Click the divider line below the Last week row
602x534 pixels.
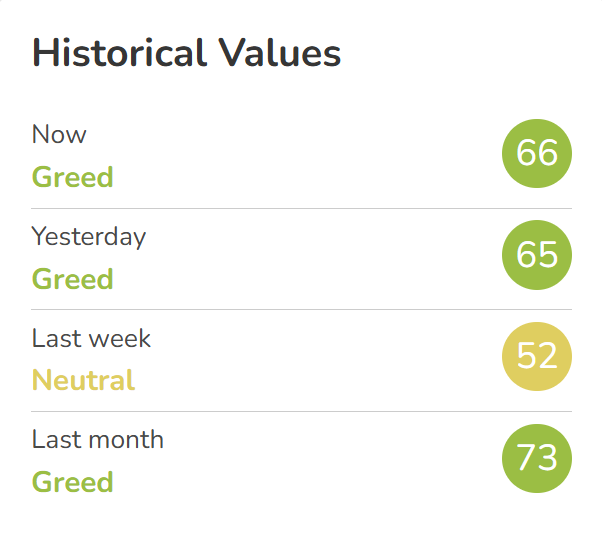pyautogui.click(x=301, y=412)
